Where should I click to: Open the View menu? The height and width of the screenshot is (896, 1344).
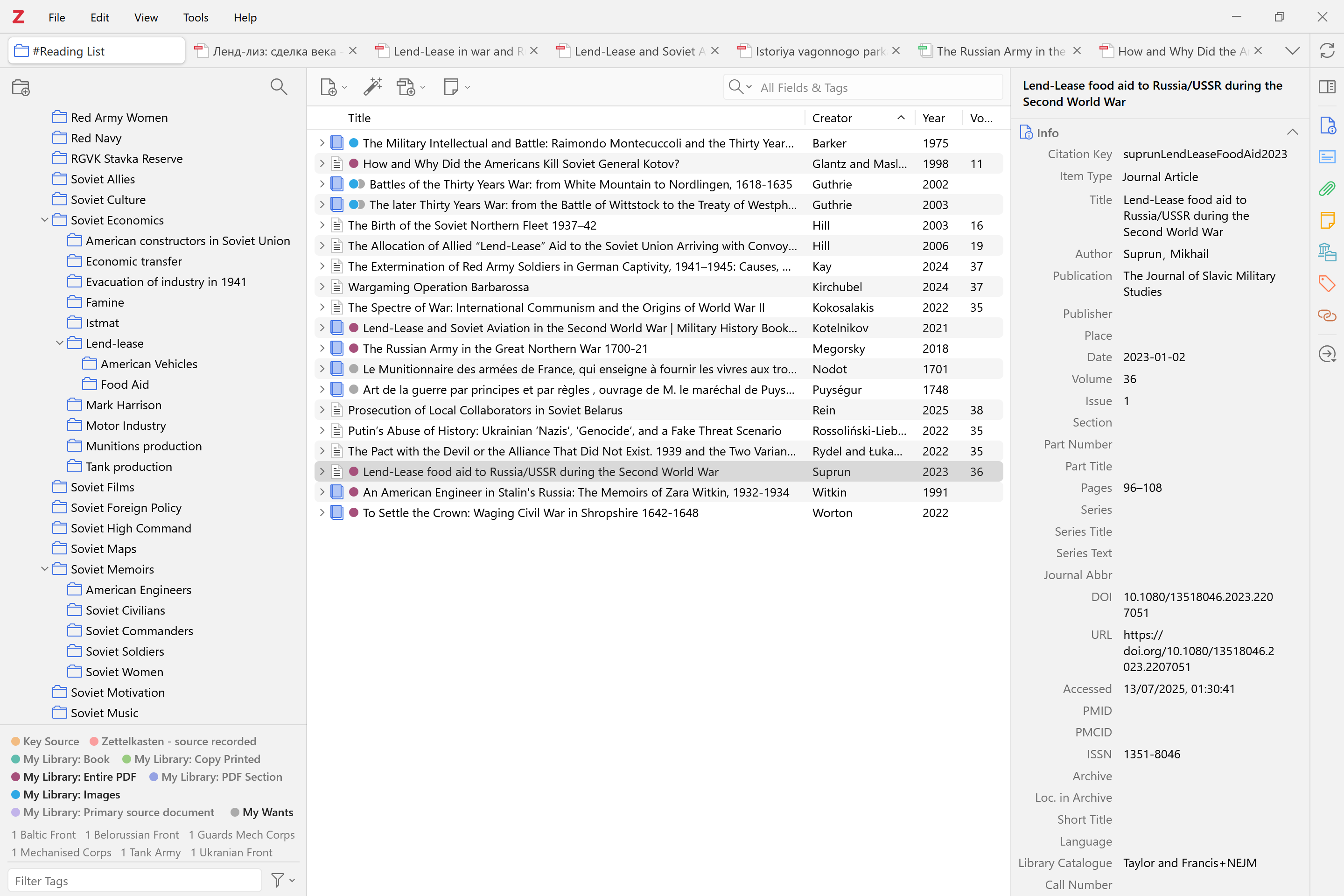tap(146, 18)
